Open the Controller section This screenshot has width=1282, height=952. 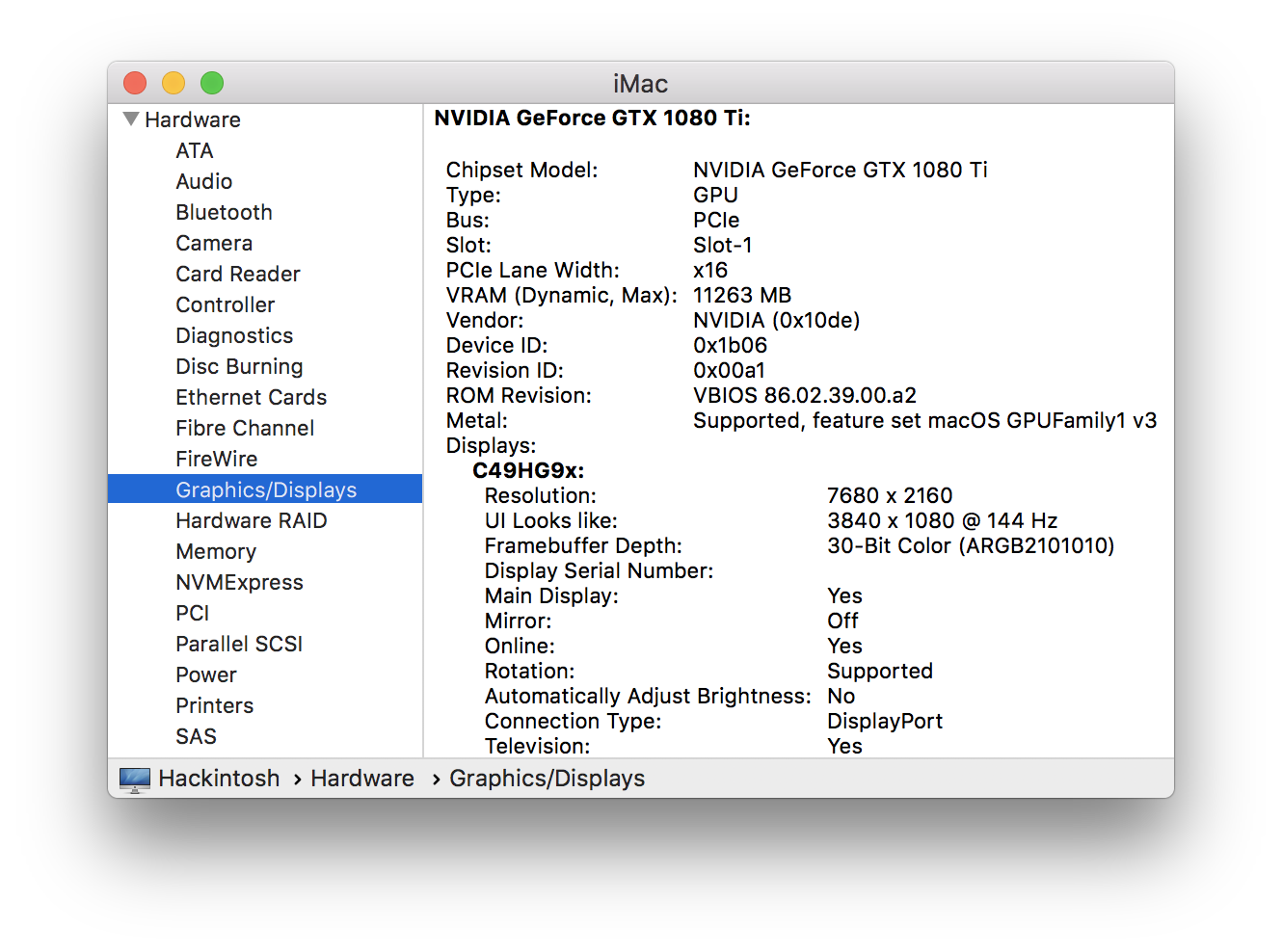click(x=226, y=304)
